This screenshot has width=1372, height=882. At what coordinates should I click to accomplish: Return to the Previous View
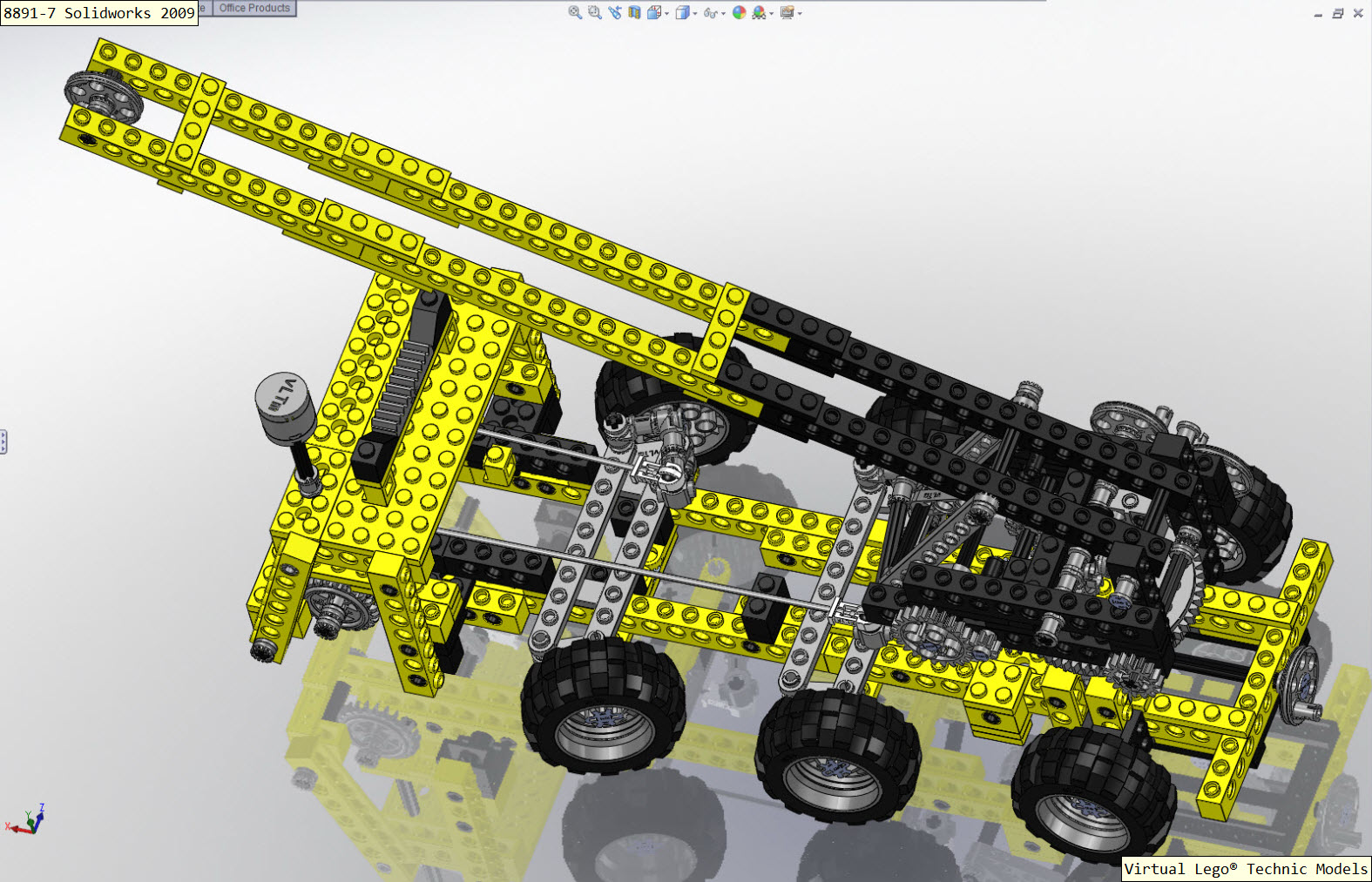(615, 12)
